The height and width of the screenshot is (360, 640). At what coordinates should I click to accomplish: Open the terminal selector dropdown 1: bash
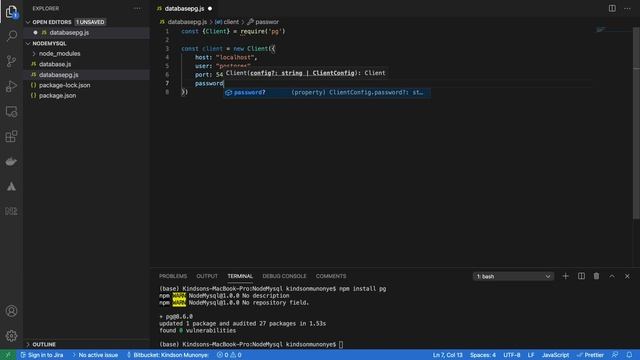point(513,276)
